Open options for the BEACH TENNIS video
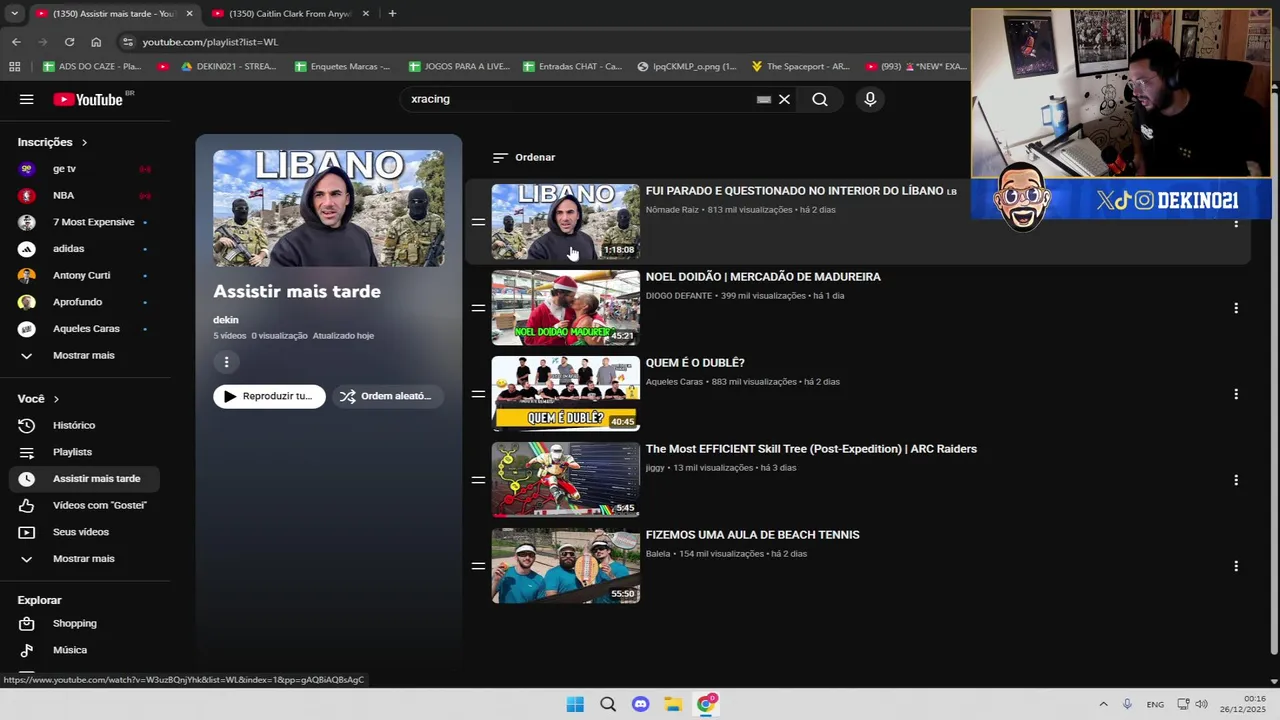This screenshot has height=720, width=1280. (1236, 566)
